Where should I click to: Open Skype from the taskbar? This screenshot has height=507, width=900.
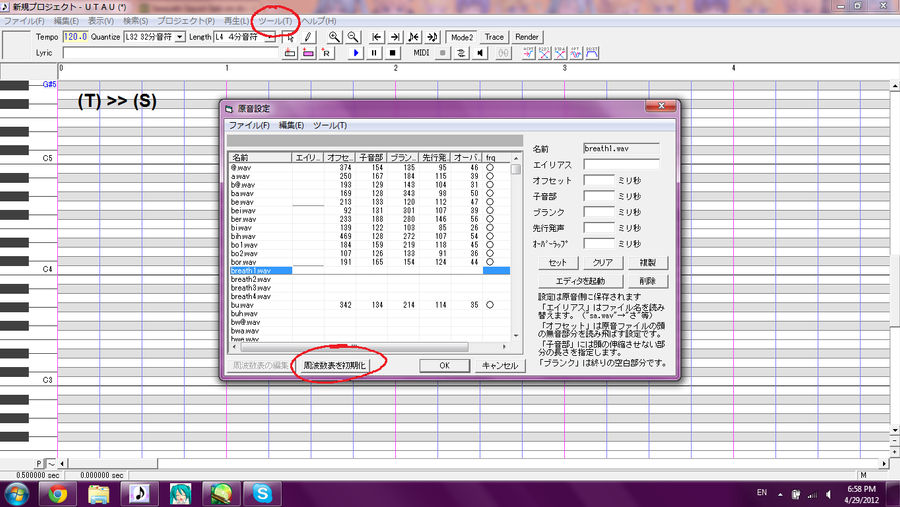[262, 494]
